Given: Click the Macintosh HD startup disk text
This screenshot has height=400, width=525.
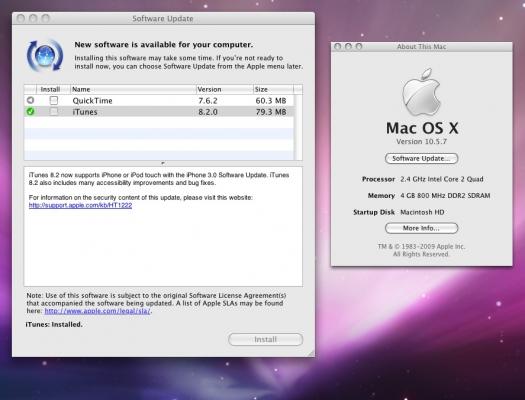Looking at the screenshot, I should [422, 212].
